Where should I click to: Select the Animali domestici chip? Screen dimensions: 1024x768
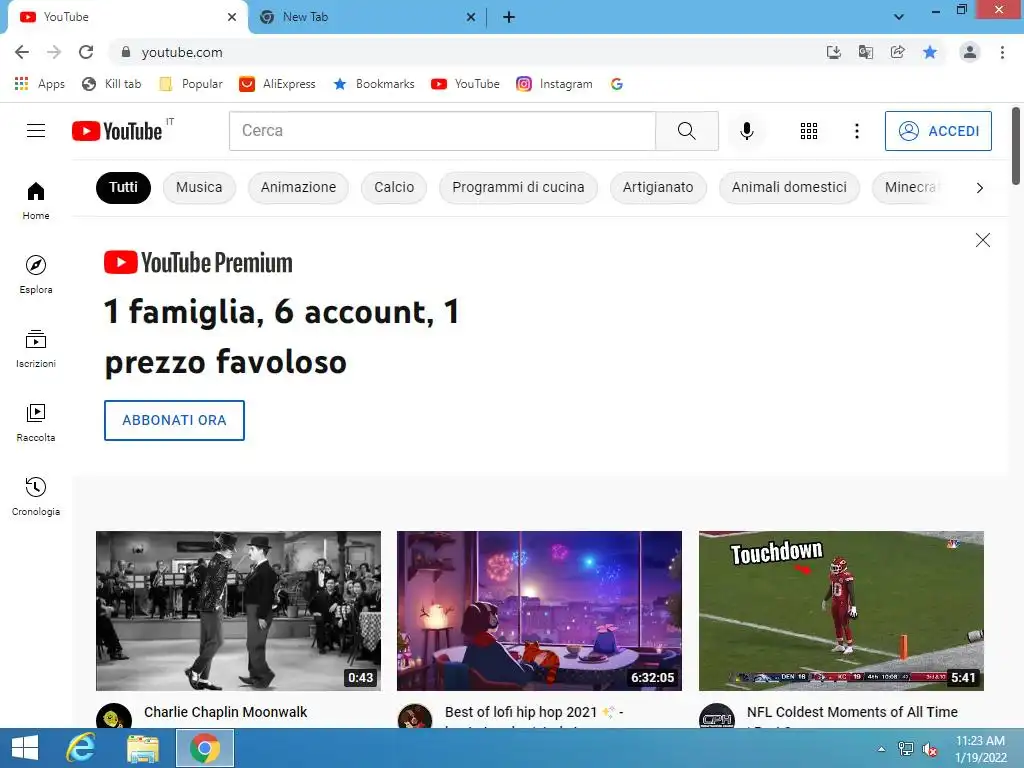789,188
